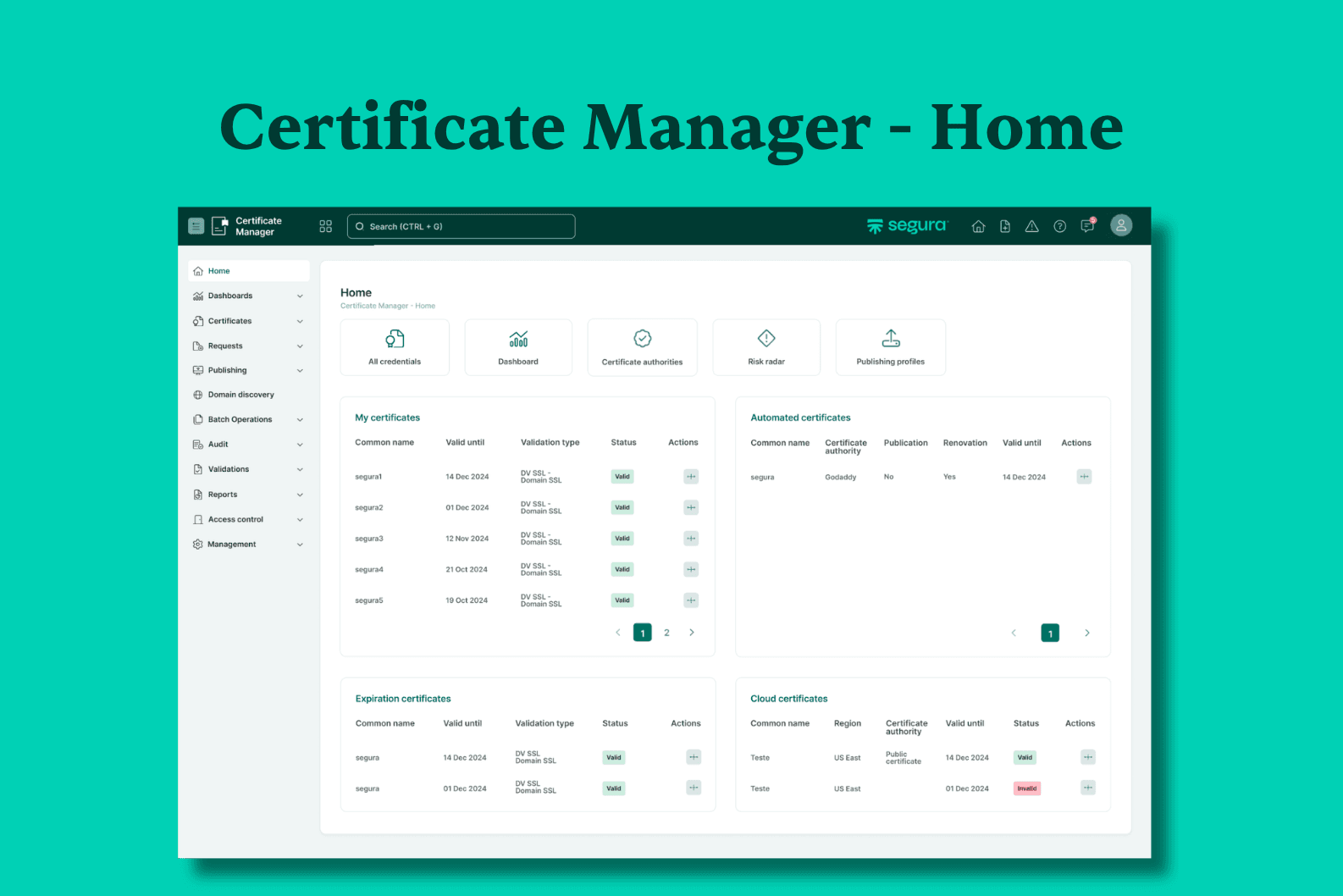Open actions for Teste Invalid row
Screen dimensions: 1343x896
point(1088,788)
